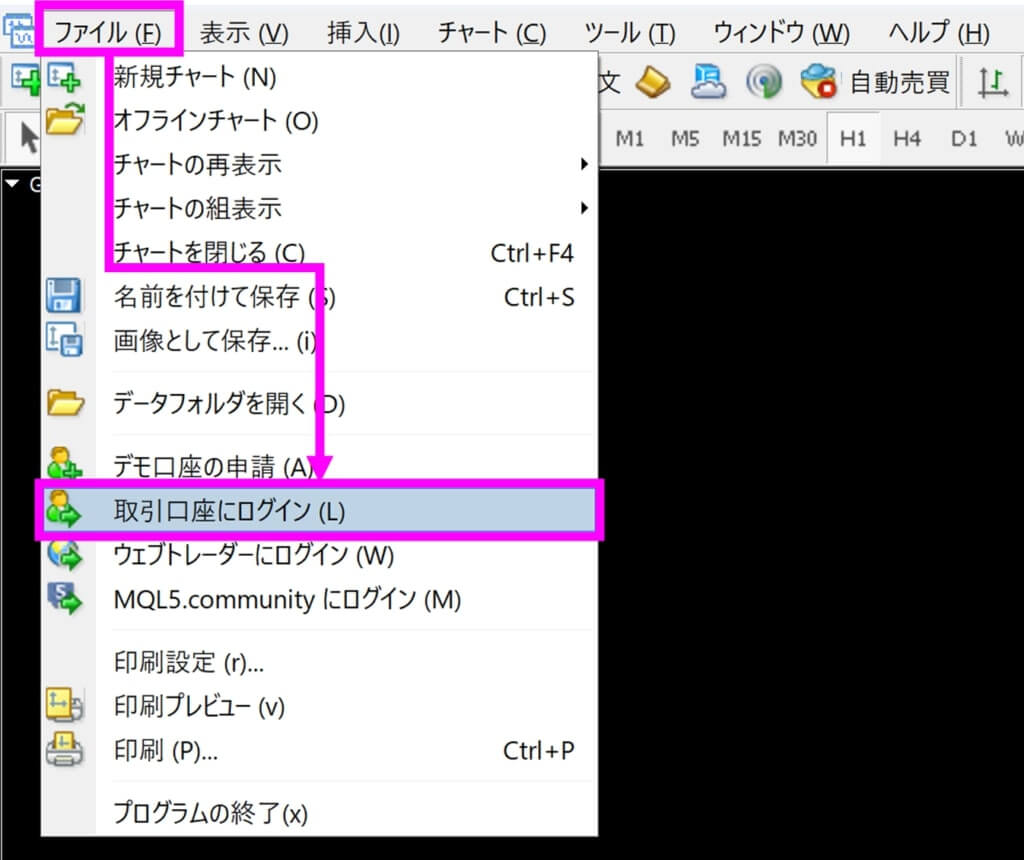Choose 名前を付けて保存 (S) entry
The height and width of the screenshot is (860, 1024).
point(319,297)
